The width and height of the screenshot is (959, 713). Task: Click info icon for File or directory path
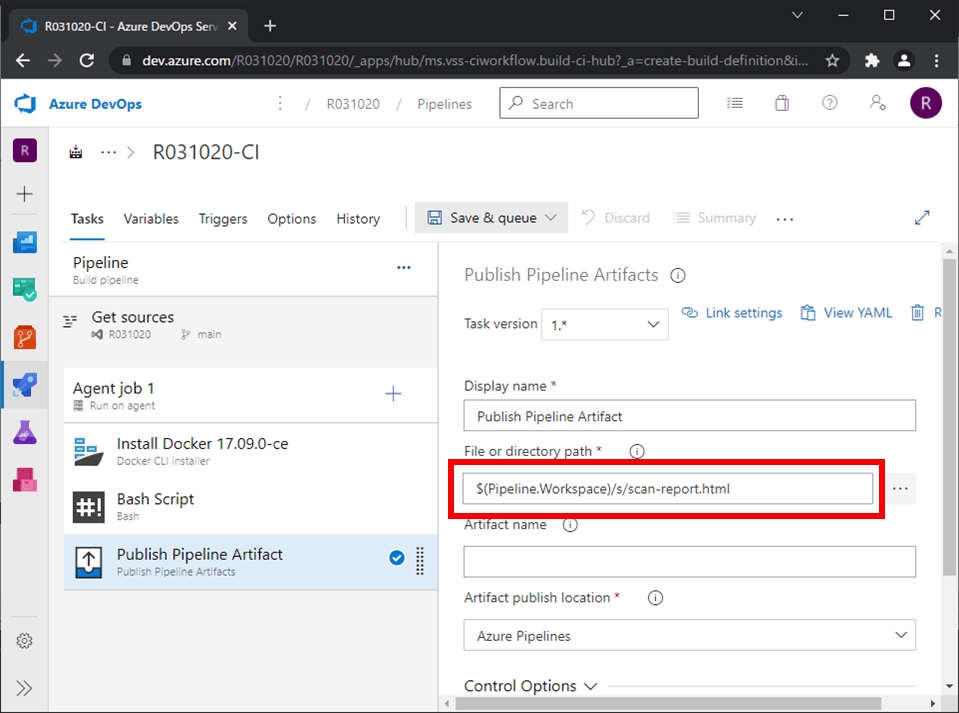pos(637,451)
